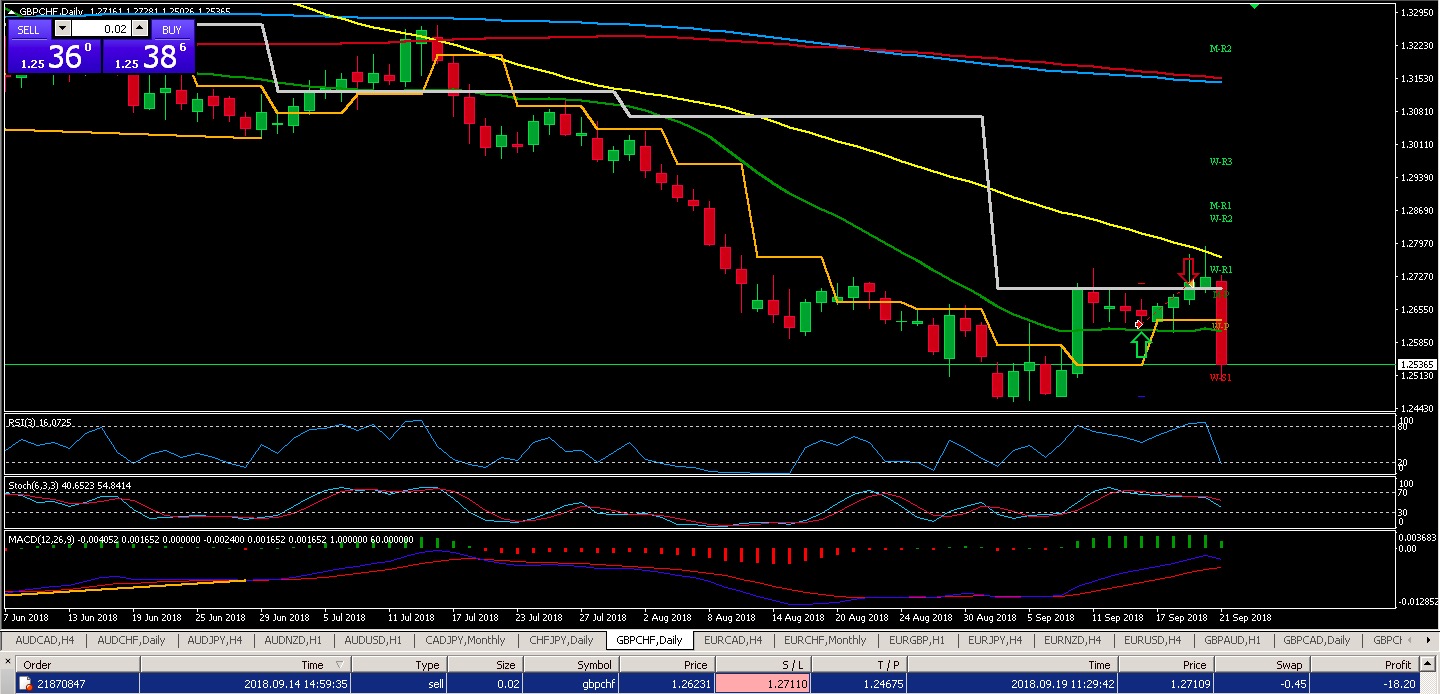Screen dimensions: 1440x694
Task: Click the Time header next to T / P
Action: [x=1012, y=665]
